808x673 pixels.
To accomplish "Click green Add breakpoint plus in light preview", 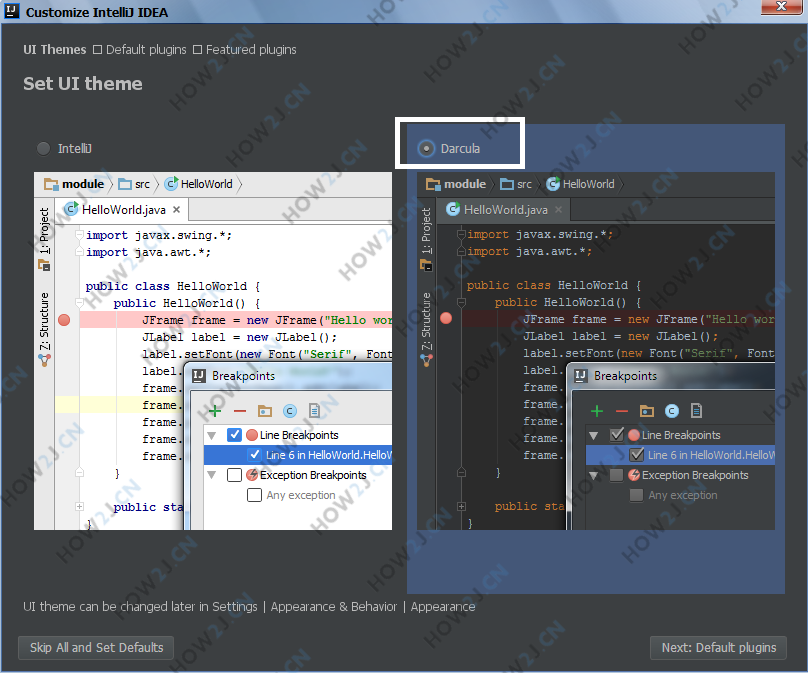I will pos(215,411).
